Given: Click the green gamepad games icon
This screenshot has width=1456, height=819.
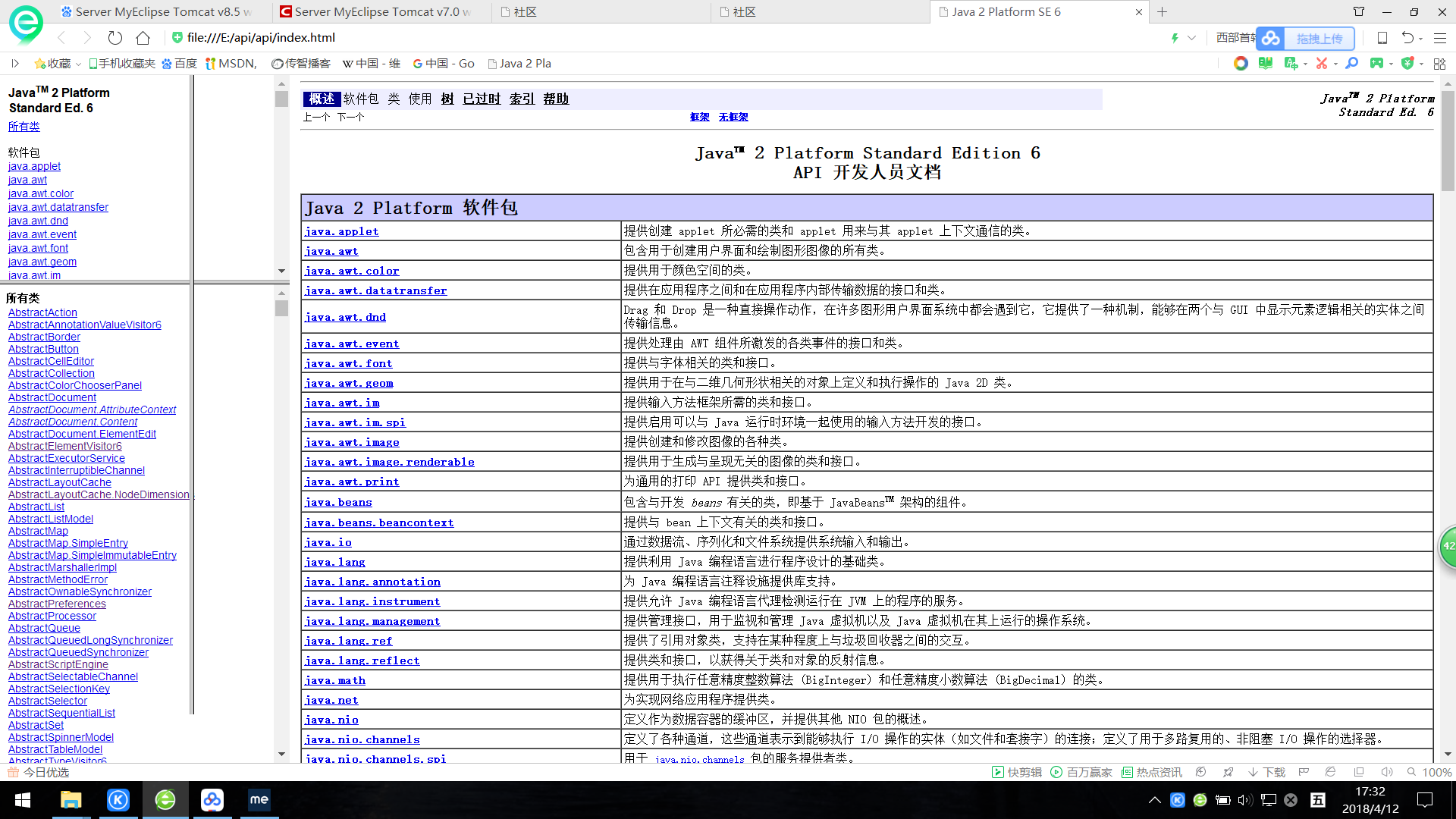Looking at the screenshot, I should 1376,64.
